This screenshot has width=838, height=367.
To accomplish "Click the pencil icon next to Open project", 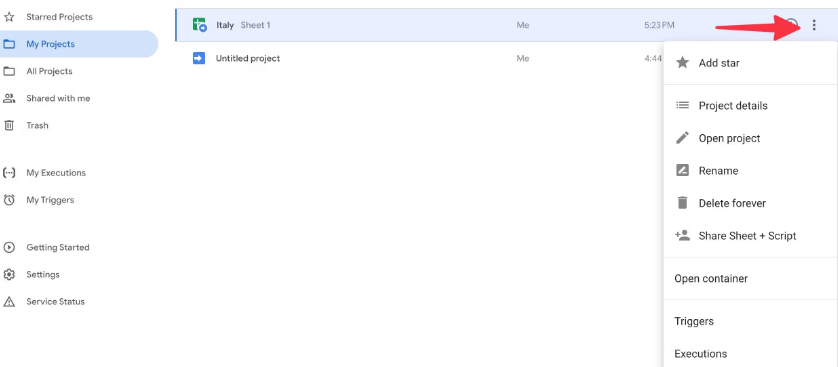I will click(682, 138).
